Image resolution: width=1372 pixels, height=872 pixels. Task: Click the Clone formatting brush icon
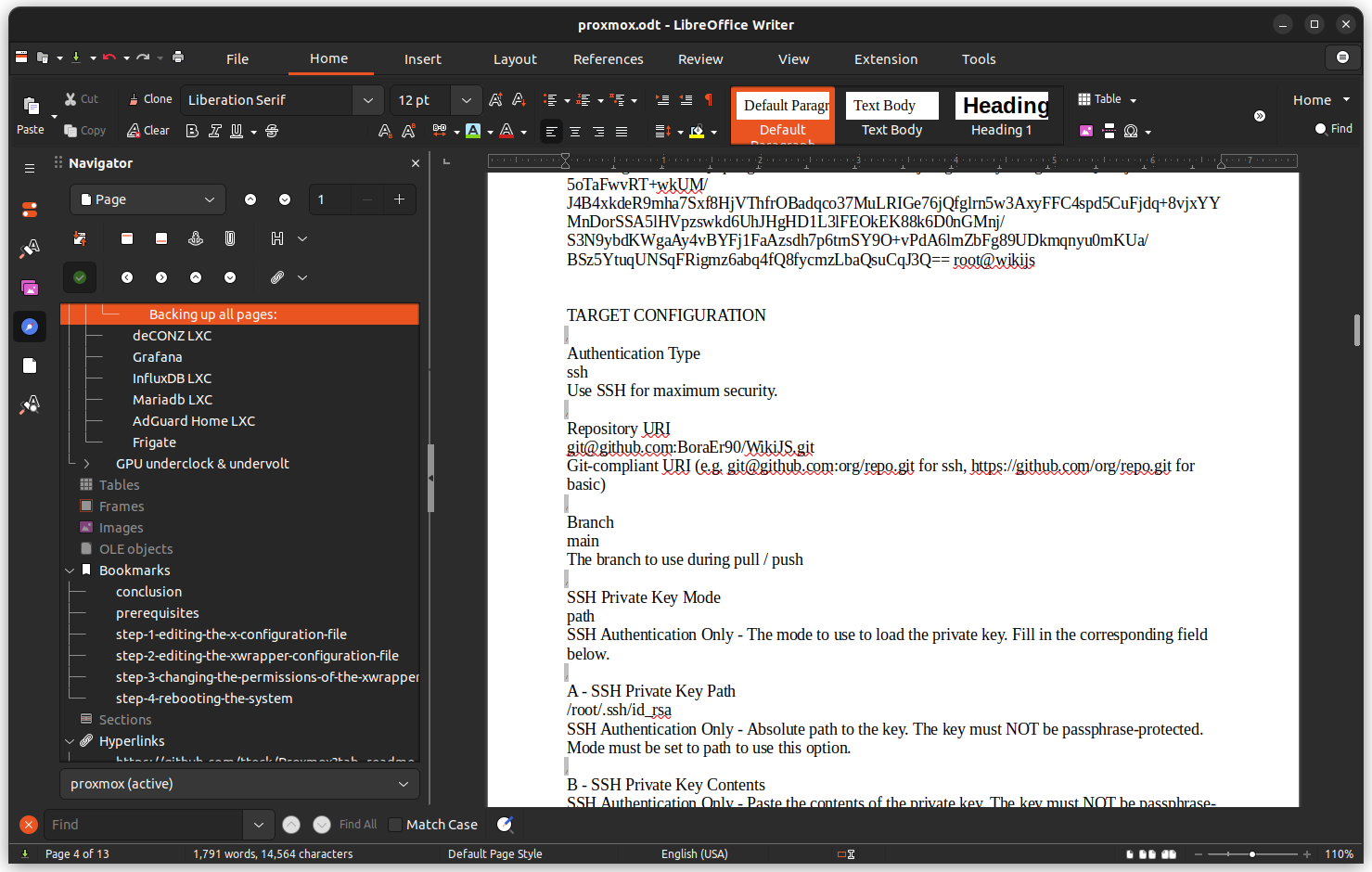tap(135, 99)
